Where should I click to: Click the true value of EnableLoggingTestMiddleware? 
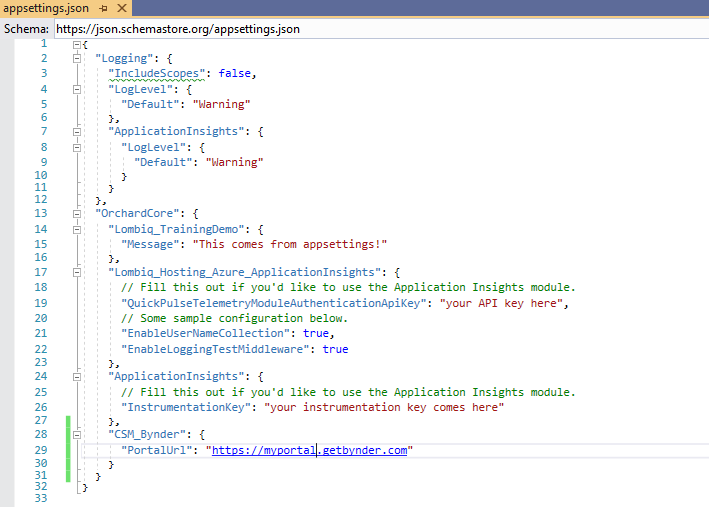pyautogui.click(x=335, y=349)
